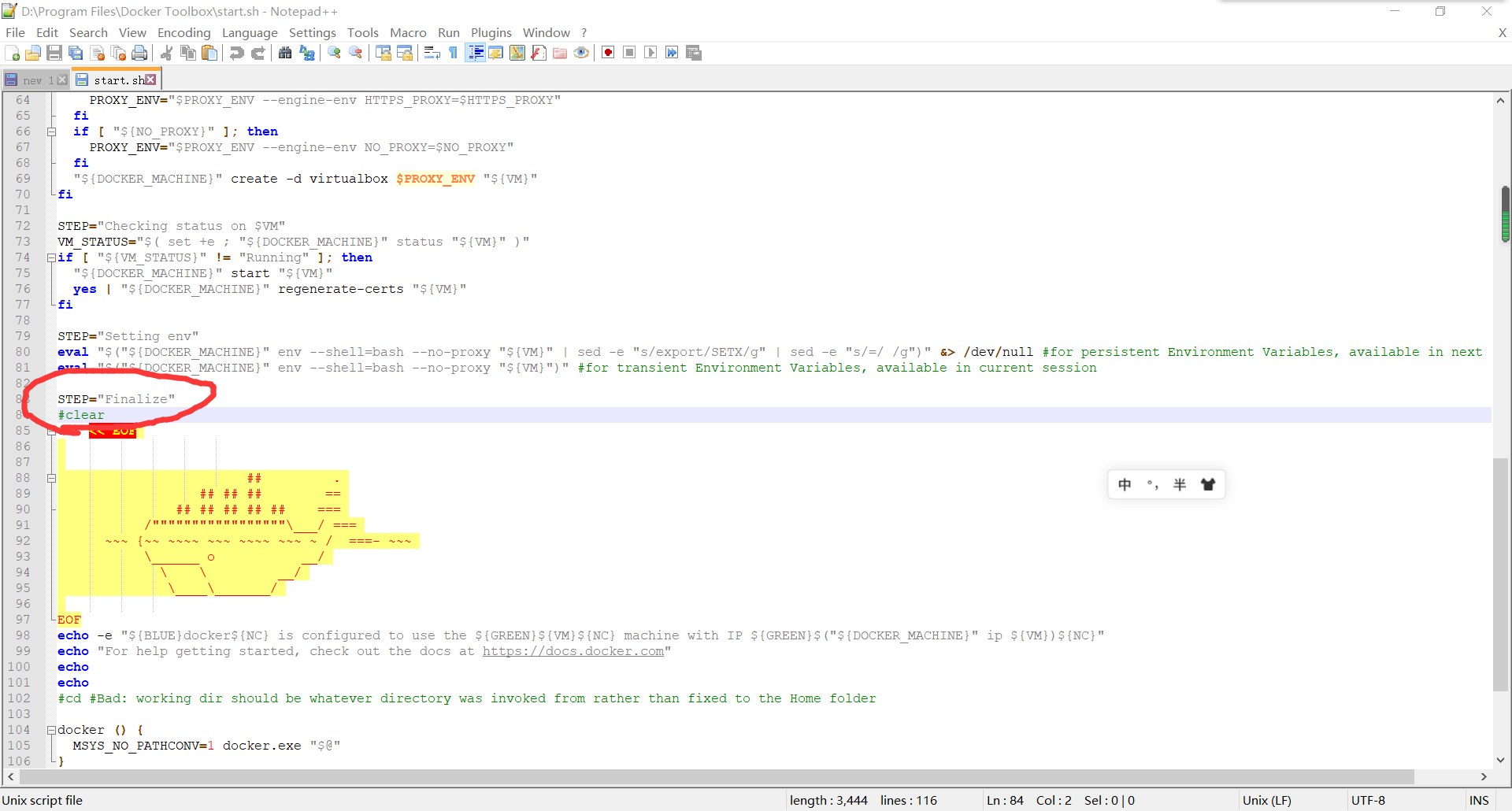The image size is (1512, 811).
Task: Click the Copy toolbar icon
Action: point(188,53)
